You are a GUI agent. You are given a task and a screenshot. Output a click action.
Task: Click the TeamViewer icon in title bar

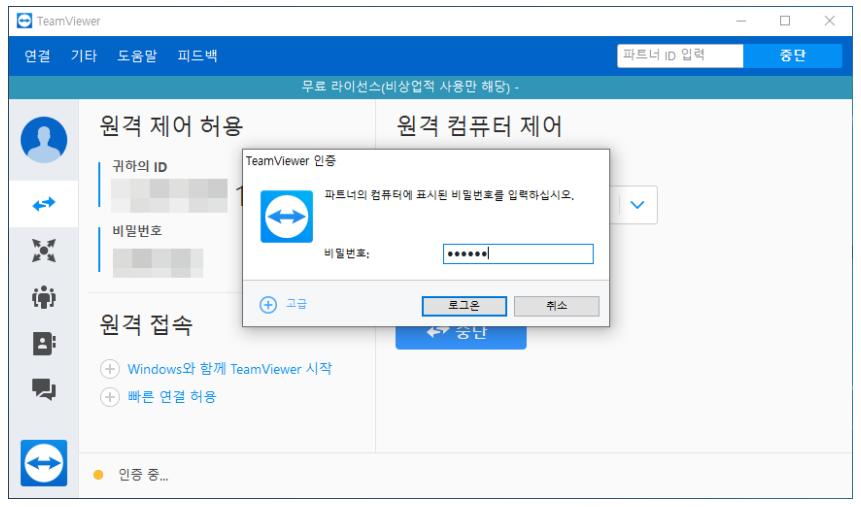click(25, 21)
